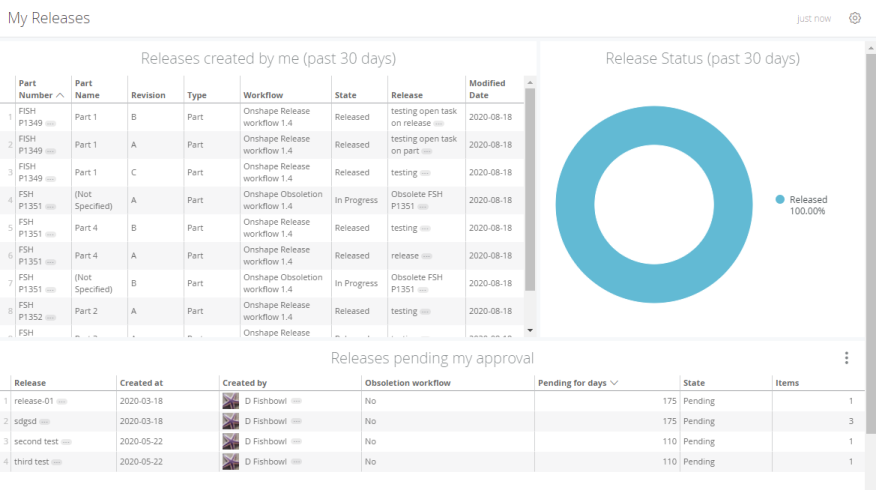Click the Released legend color dot
This screenshot has height=490, width=876.
[780, 199]
